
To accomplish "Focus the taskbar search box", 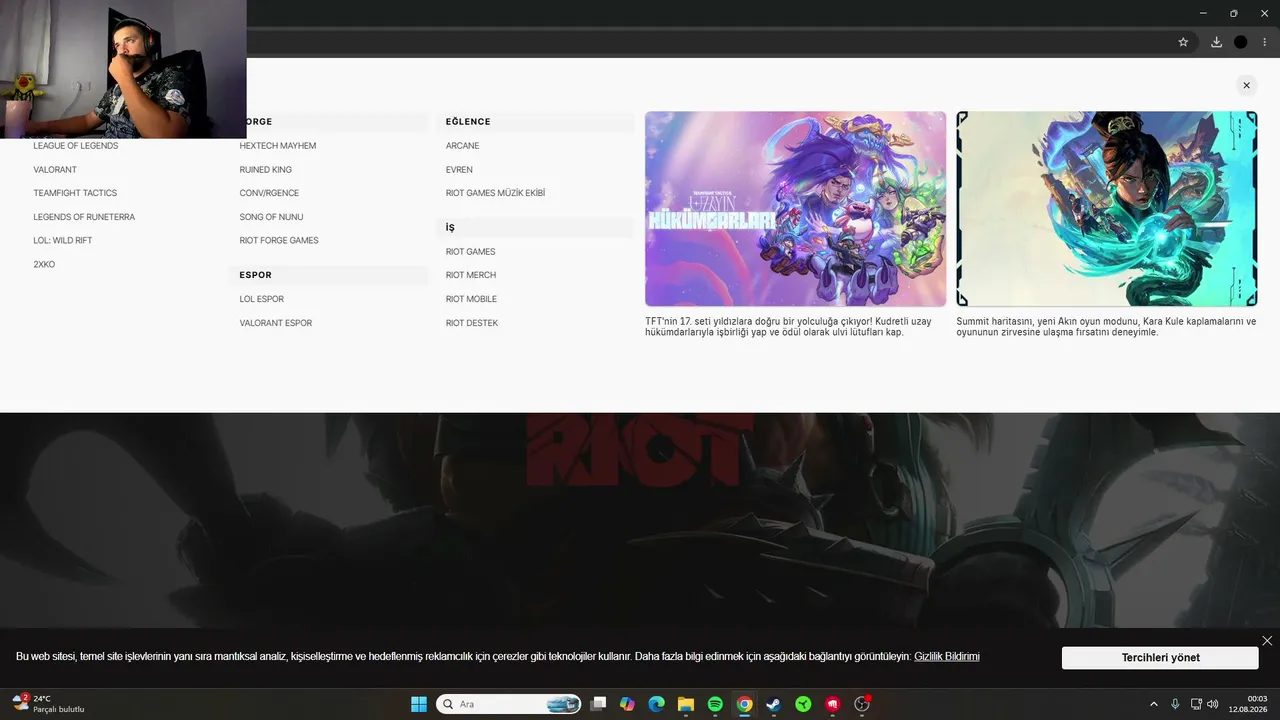I will click(509, 704).
